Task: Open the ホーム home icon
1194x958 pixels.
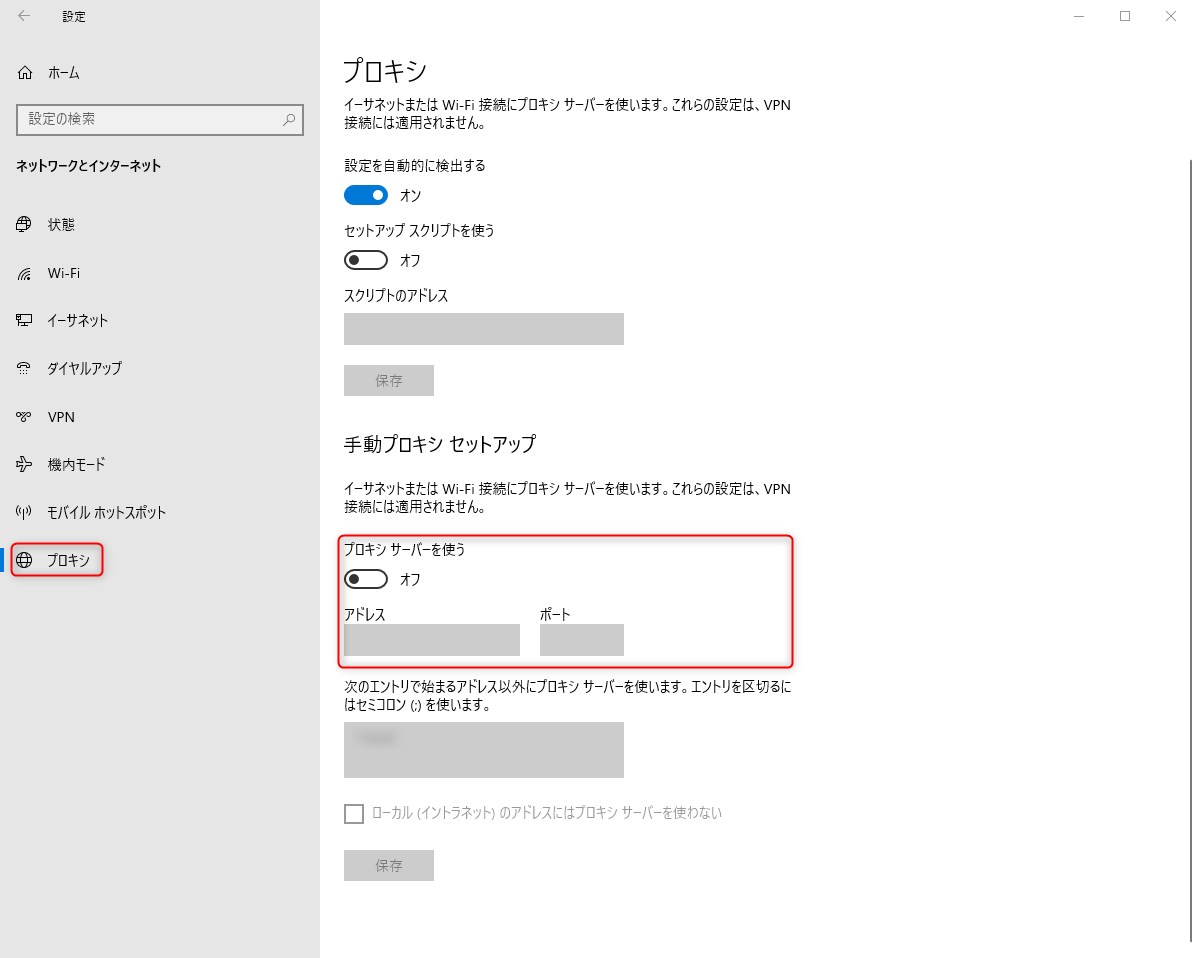Action: (25, 73)
